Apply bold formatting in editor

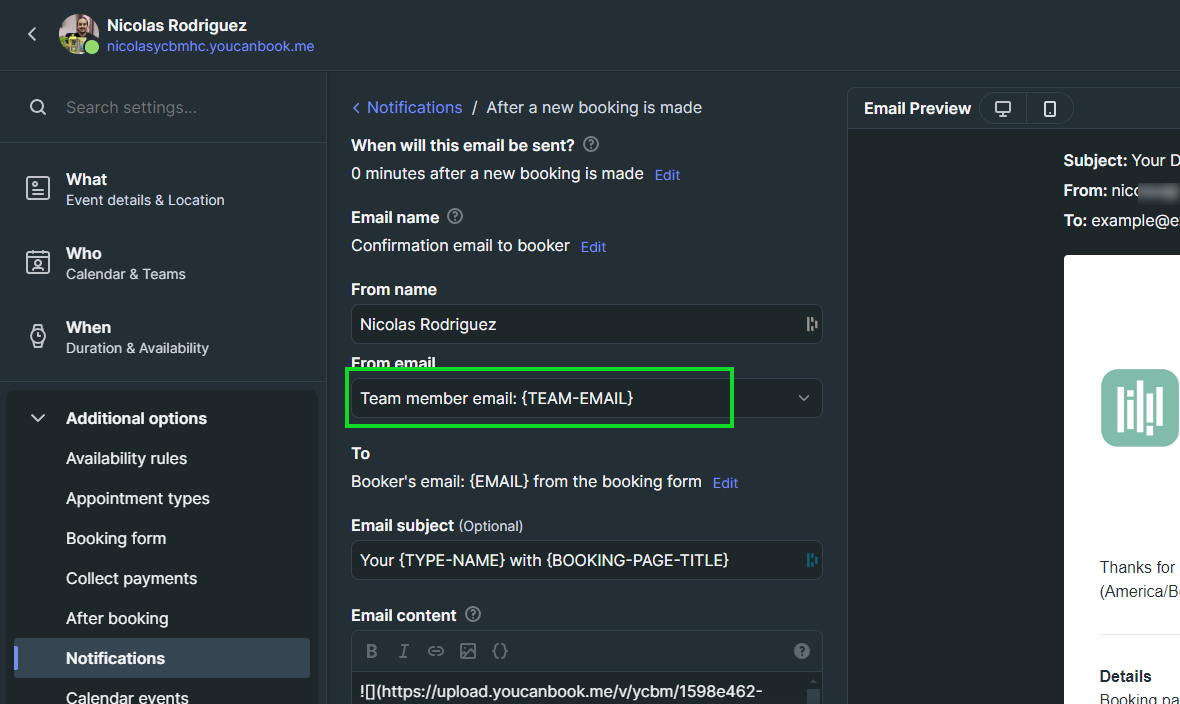[x=372, y=651]
